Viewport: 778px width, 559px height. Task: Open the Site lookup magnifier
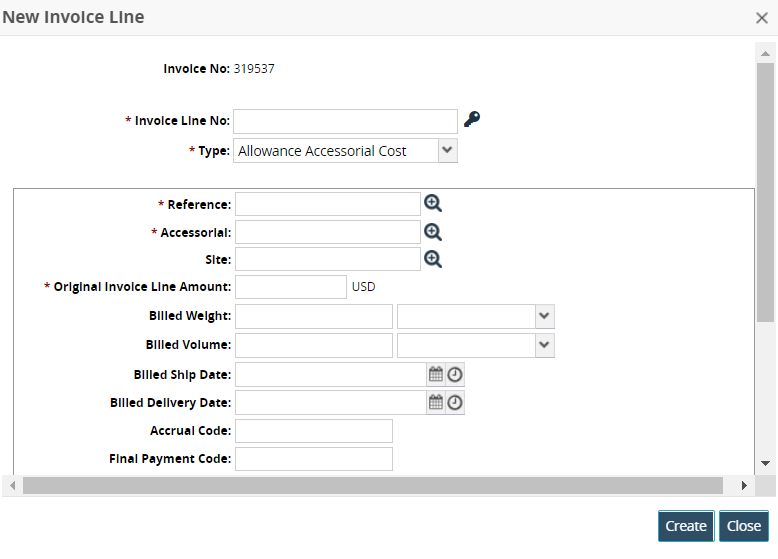point(433,259)
